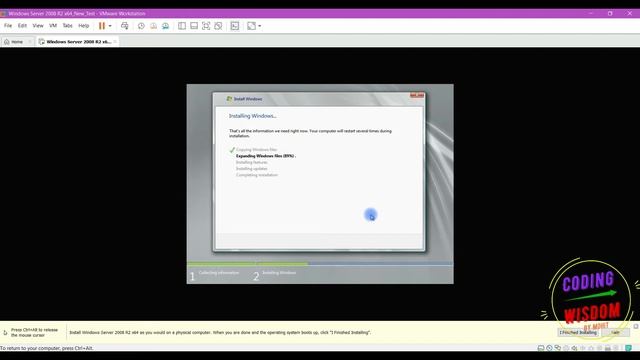
Task: Click the Installing Windows heading text
Action: tap(253, 116)
